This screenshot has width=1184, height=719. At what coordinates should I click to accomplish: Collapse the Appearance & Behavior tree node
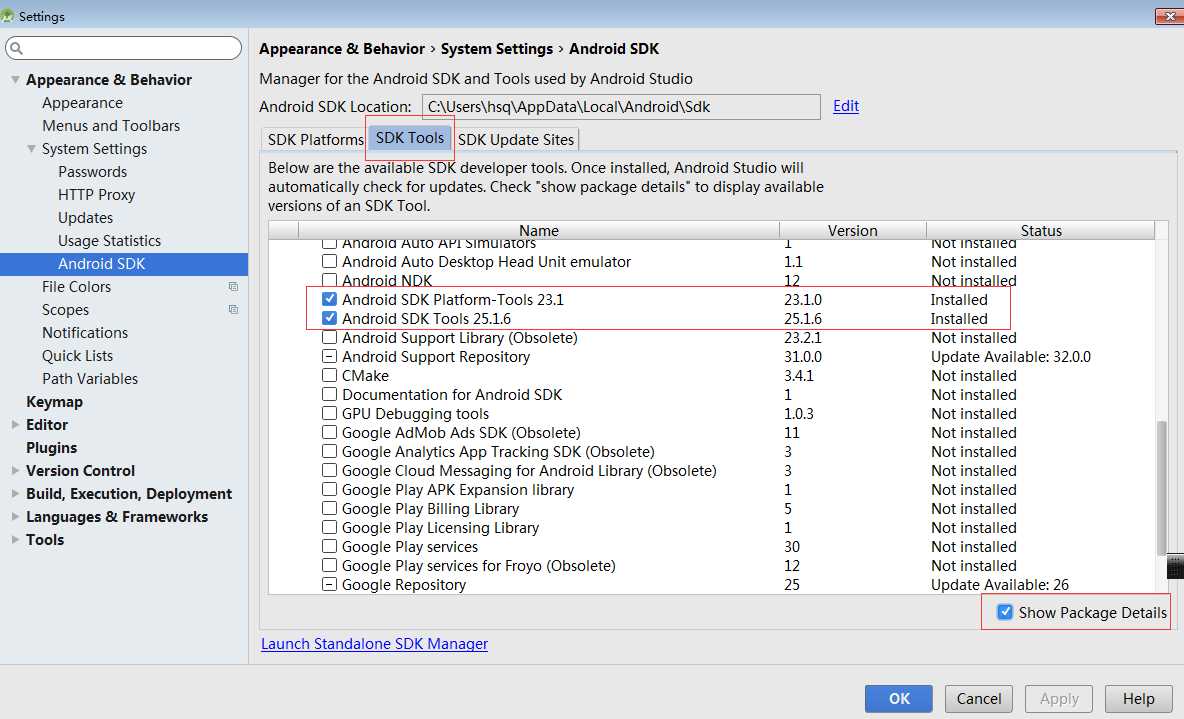(15, 79)
